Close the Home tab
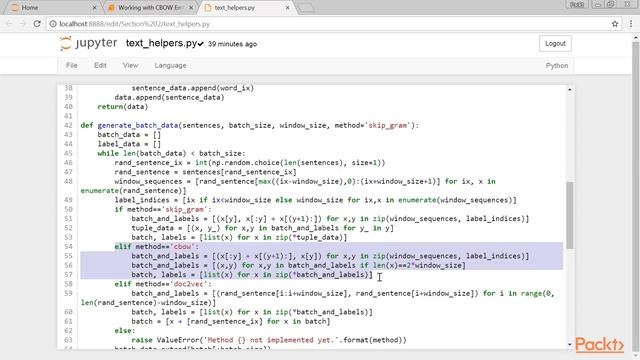The width and height of the screenshot is (640, 360). [x=94, y=7]
